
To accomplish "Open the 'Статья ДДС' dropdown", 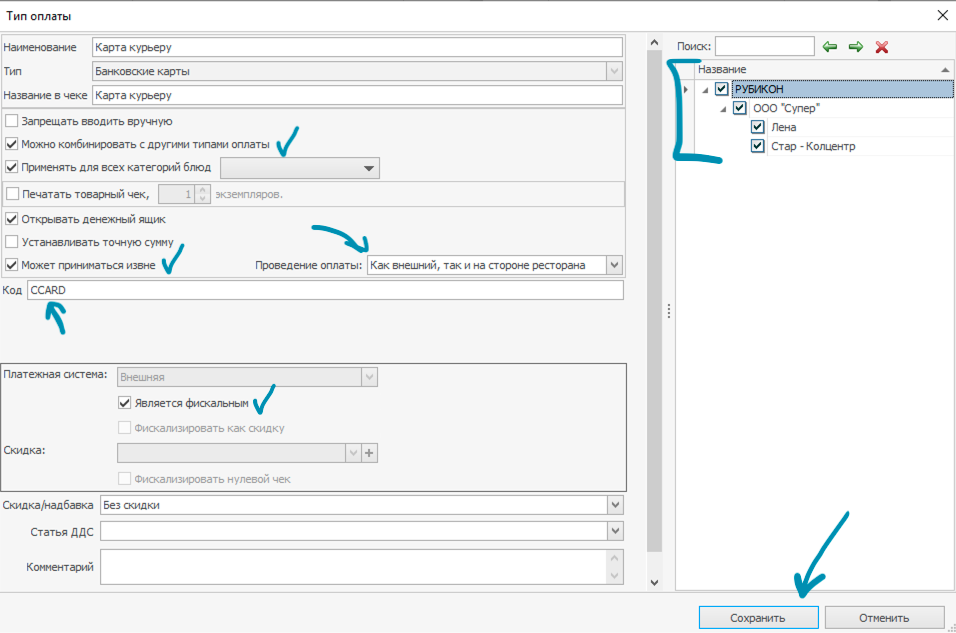I will 615,531.
